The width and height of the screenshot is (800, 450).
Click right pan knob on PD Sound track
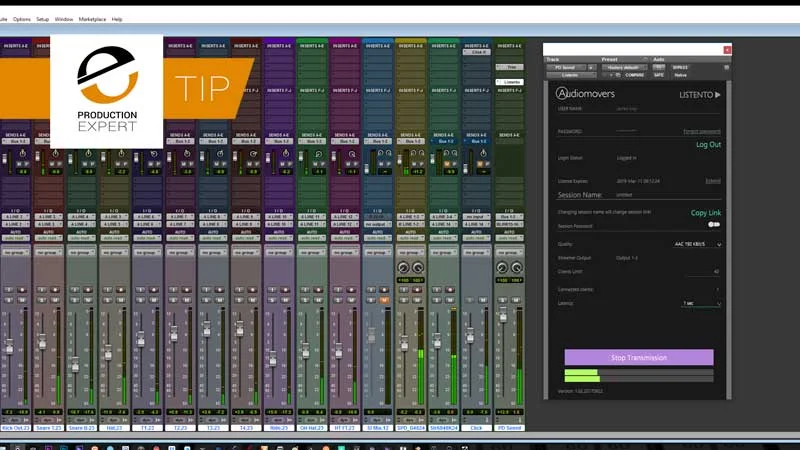click(x=516, y=267)
